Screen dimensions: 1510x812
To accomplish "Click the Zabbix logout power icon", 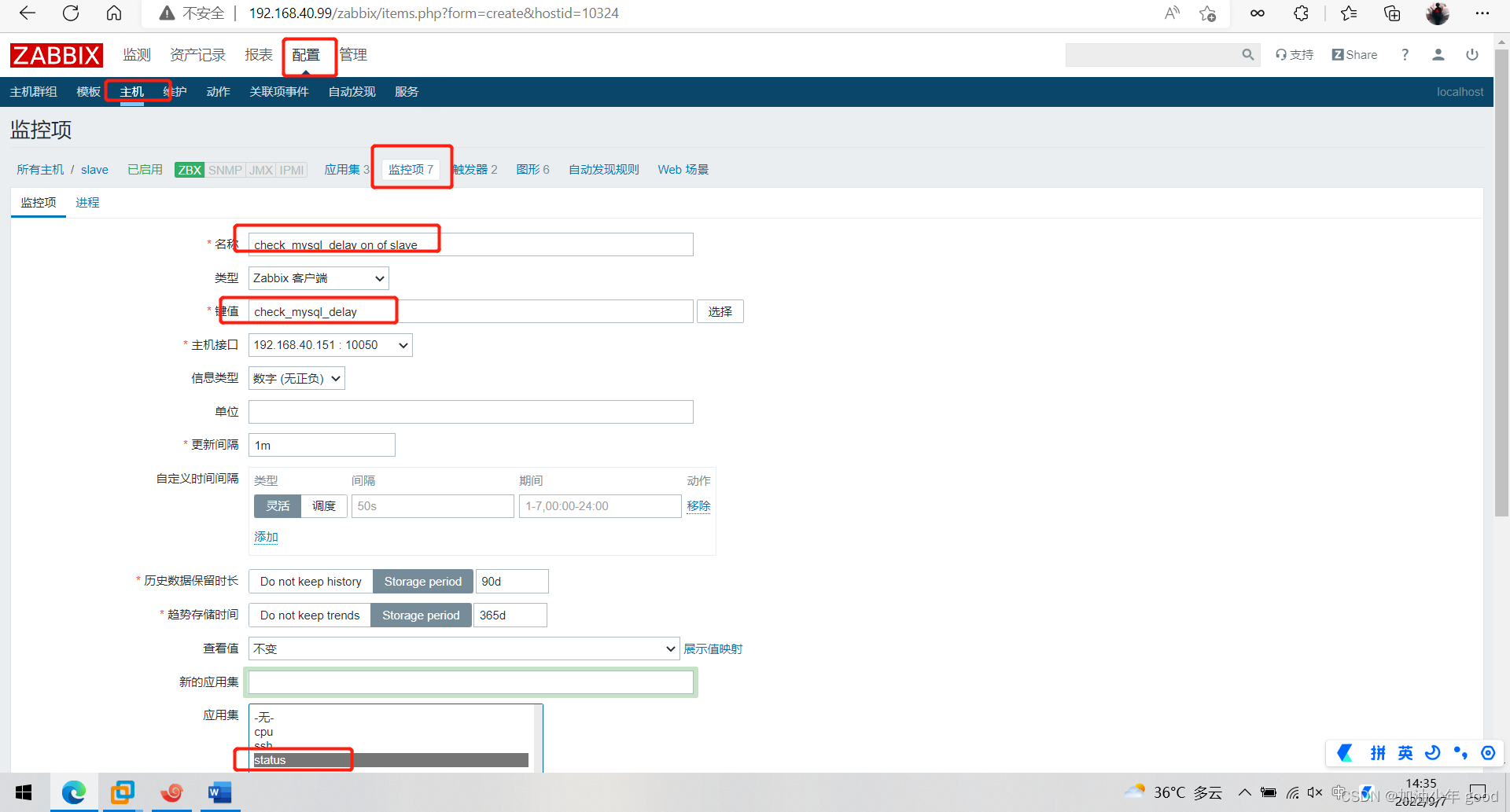I will [1472, 54].
